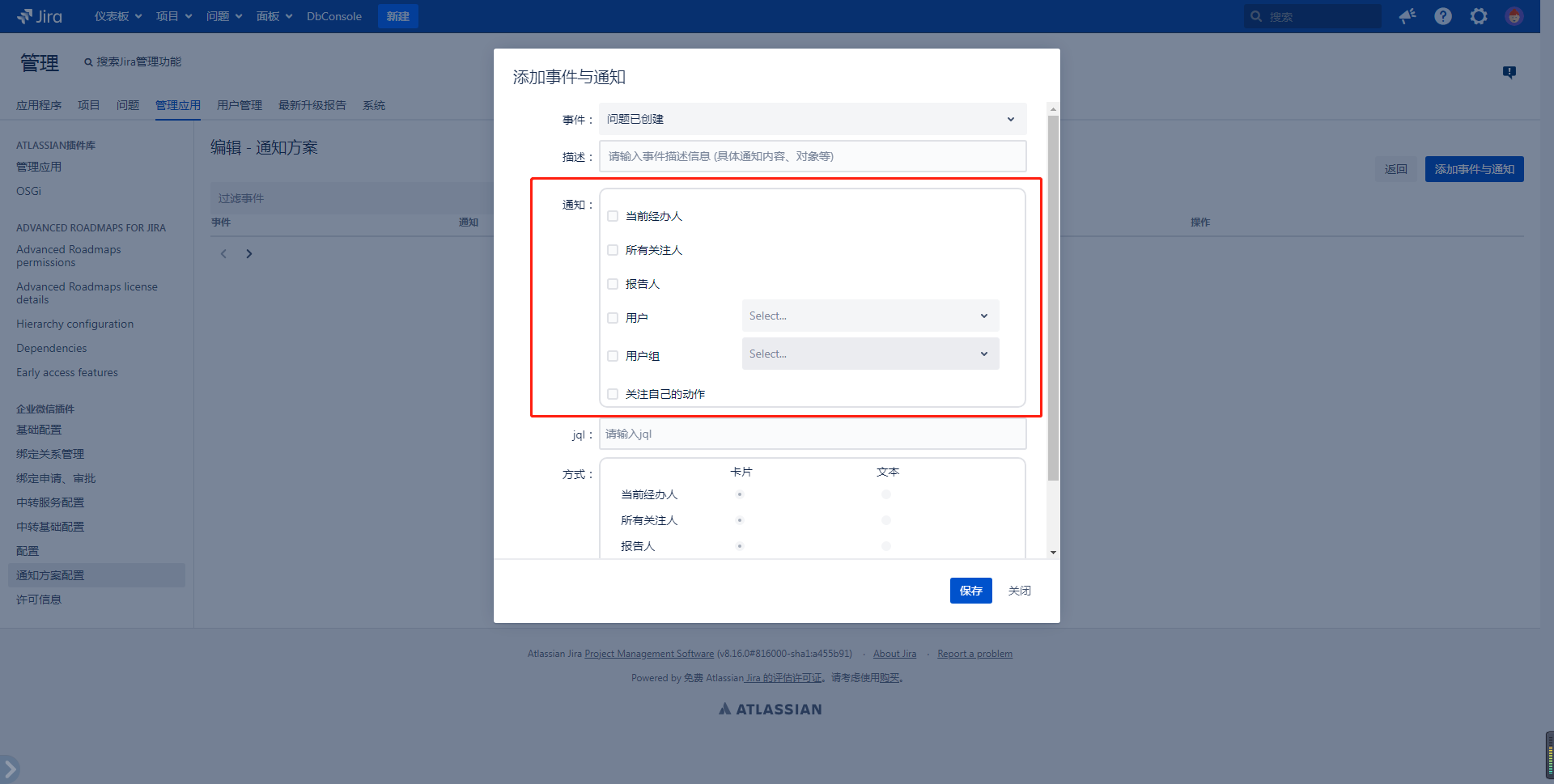
Task: Open the notifications megaphone icon
Action: coord(1408,16)
